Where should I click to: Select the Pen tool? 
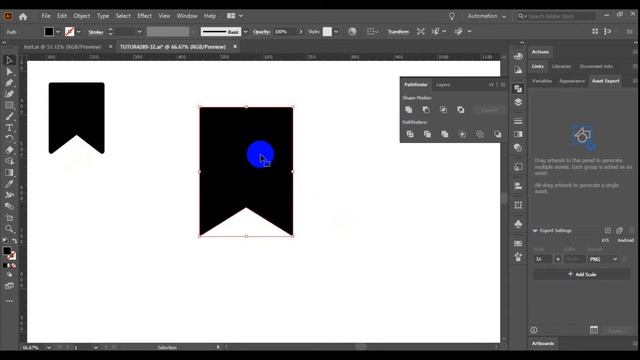coord(9,83)
